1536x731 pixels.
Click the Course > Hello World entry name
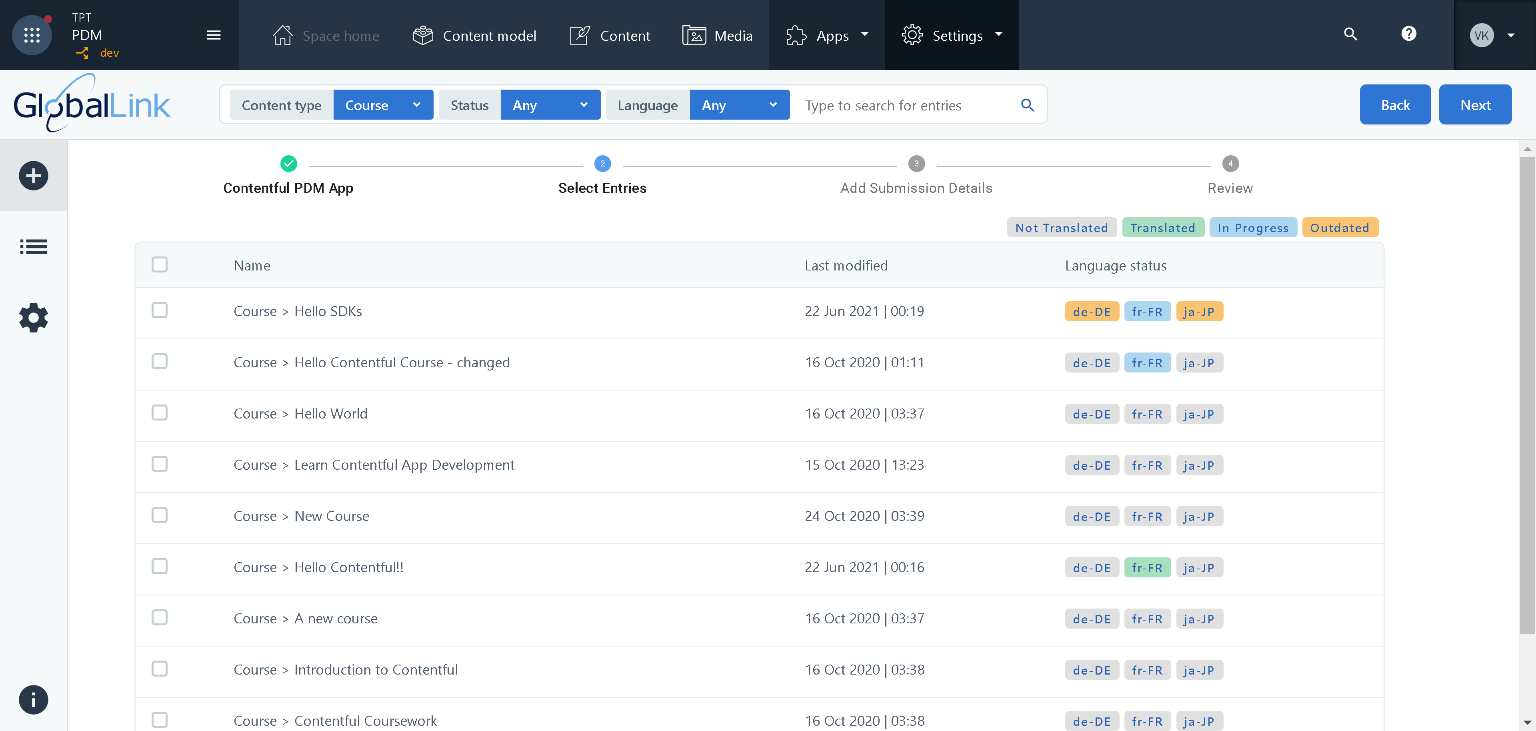point(301,413)
